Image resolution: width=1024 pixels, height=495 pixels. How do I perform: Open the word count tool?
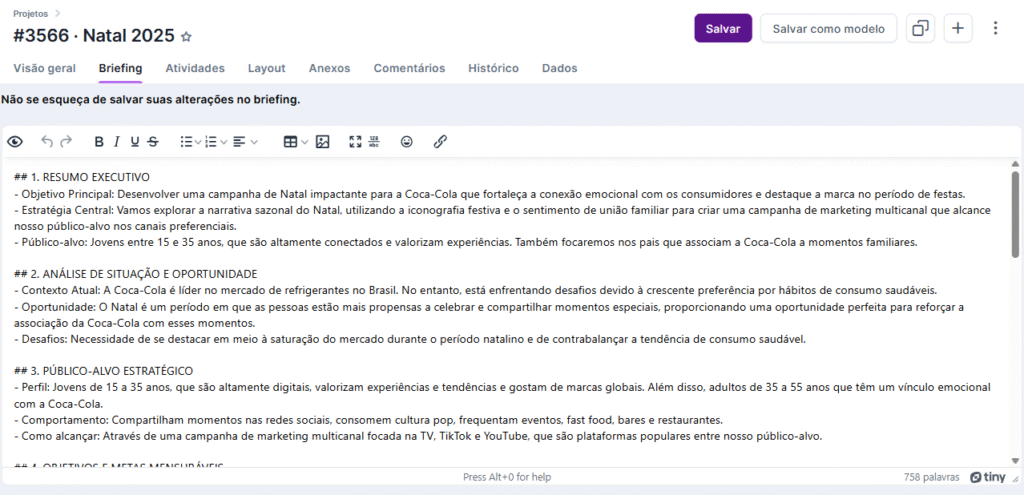[374, 142]
